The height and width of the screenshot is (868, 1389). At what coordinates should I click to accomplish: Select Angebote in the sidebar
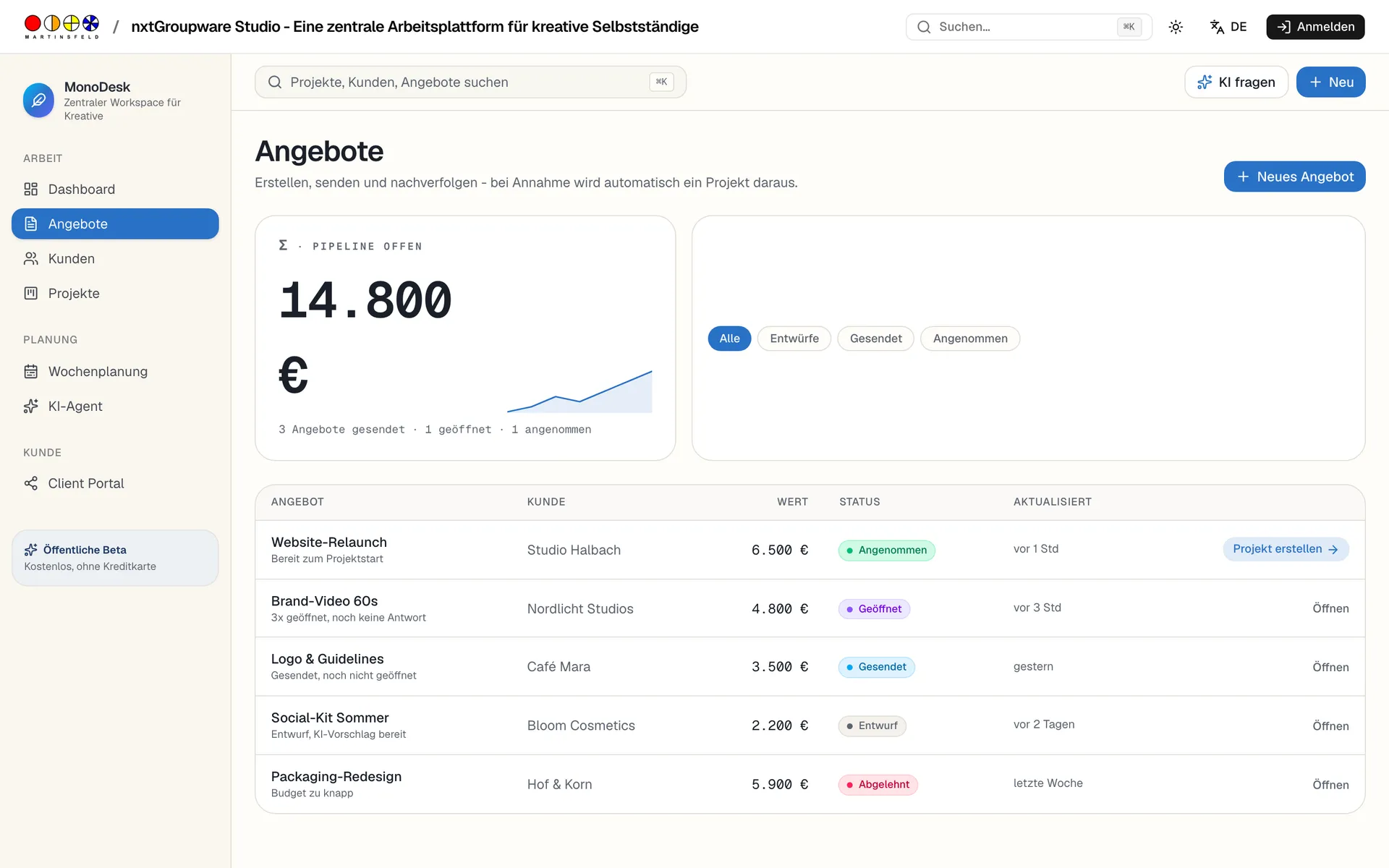tap(115, 224)
